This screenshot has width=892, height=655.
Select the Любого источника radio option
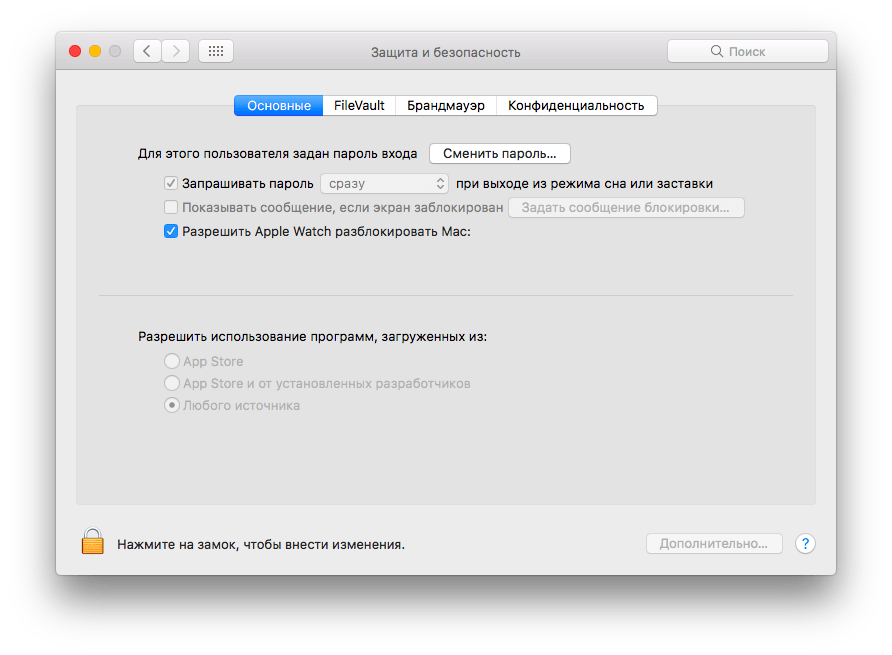(172, 405)
